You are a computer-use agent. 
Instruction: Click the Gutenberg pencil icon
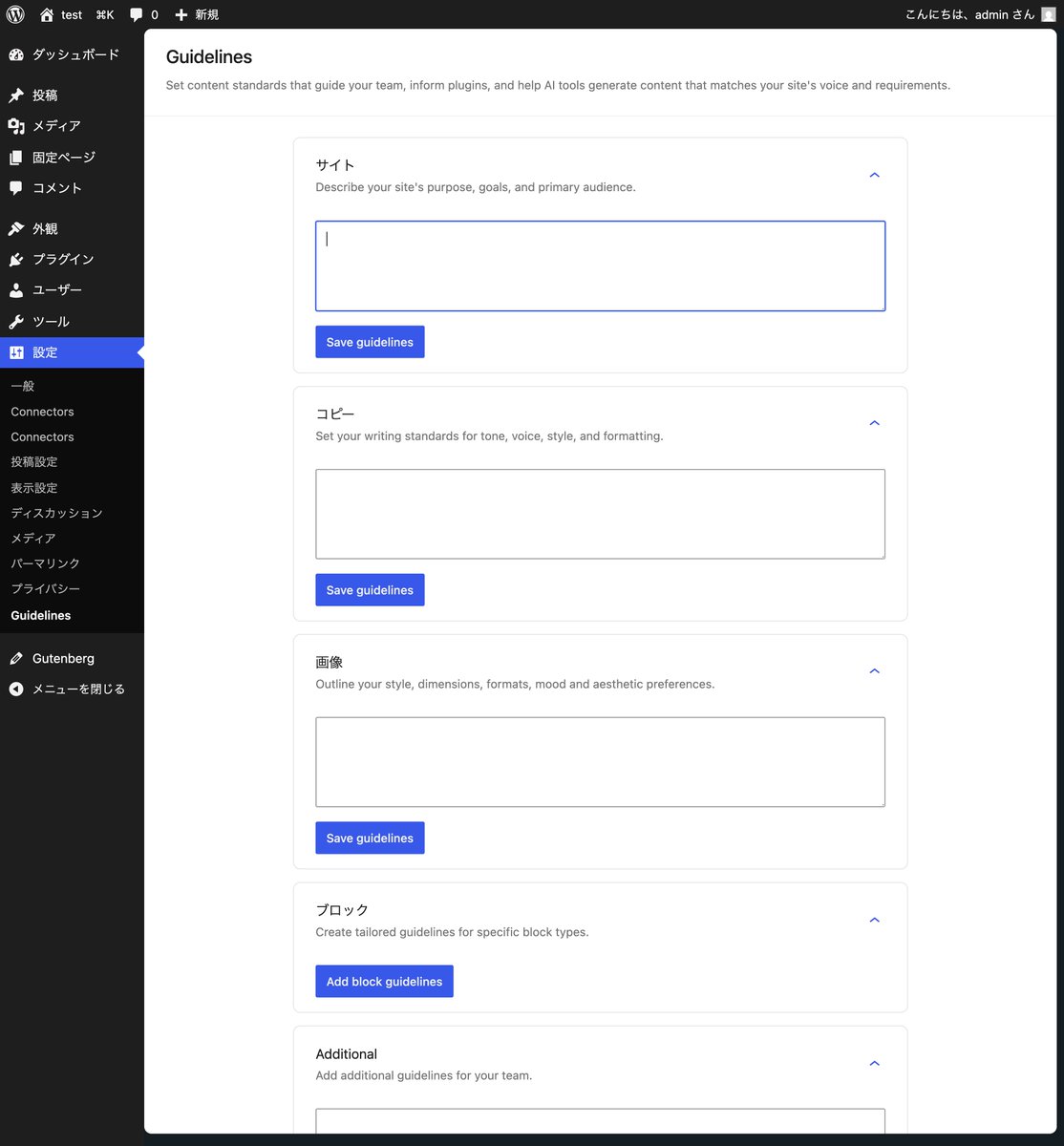click(16, 659)
